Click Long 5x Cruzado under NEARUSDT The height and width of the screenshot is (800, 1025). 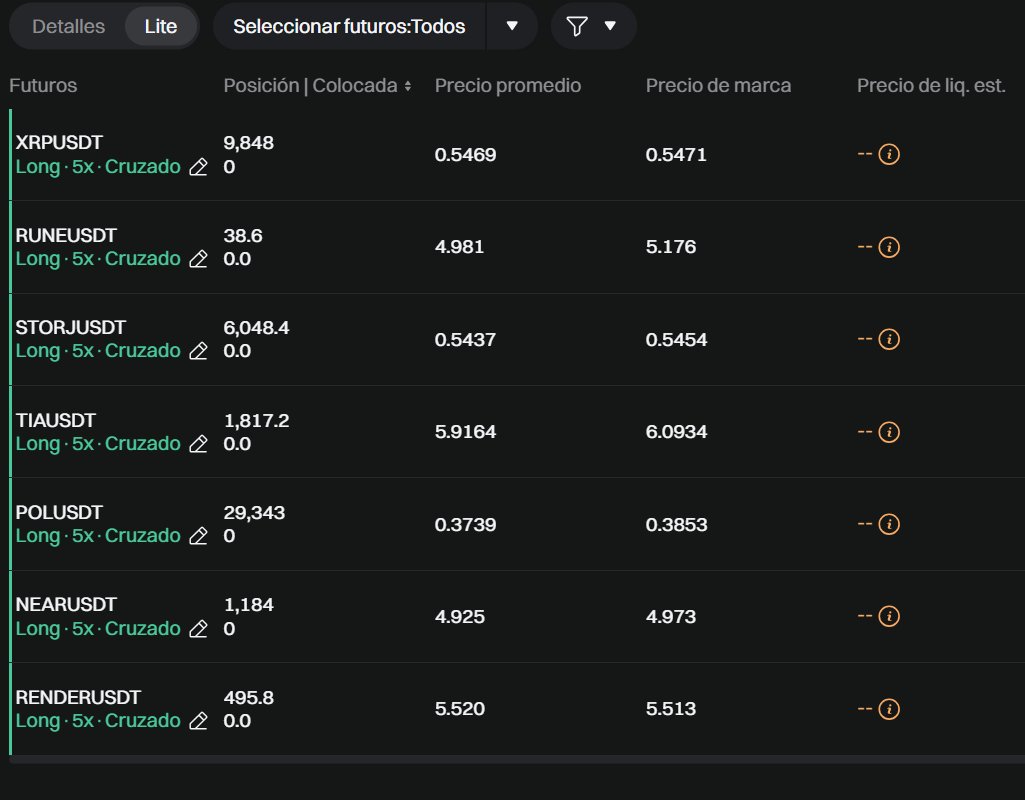[x=98, y=629]
